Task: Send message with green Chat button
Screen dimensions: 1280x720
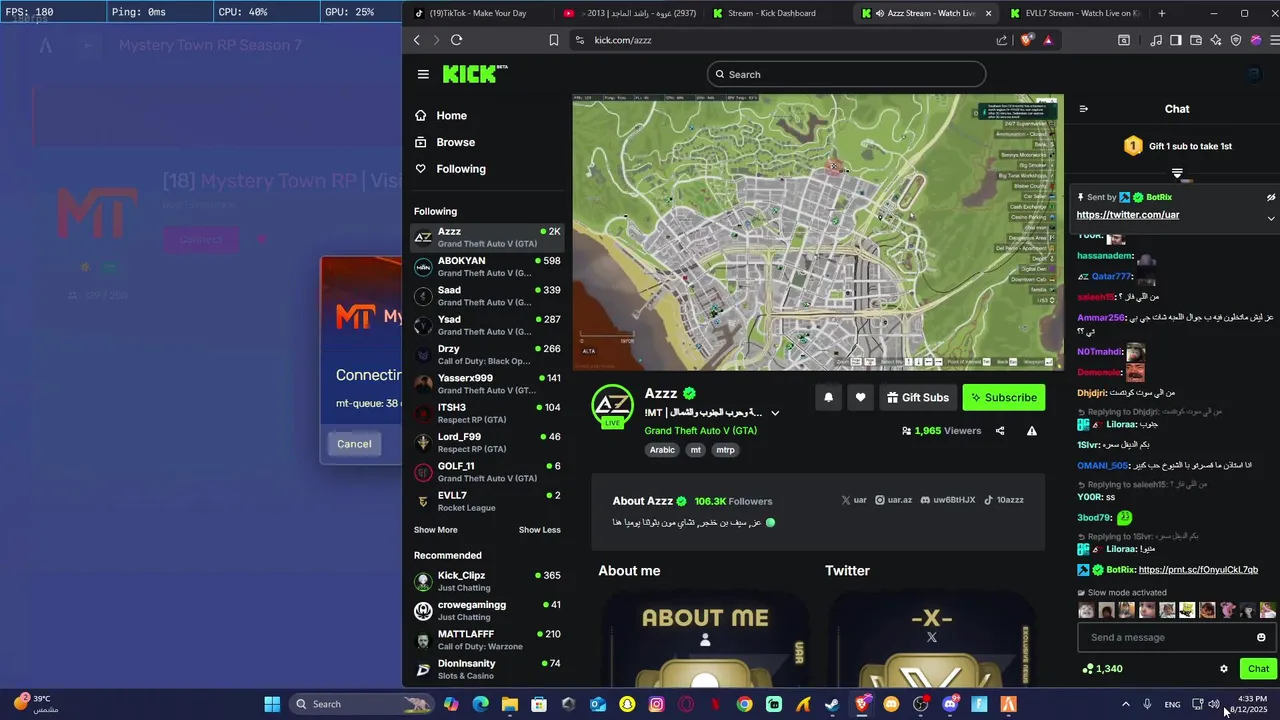Action: tap(1258, 669)
